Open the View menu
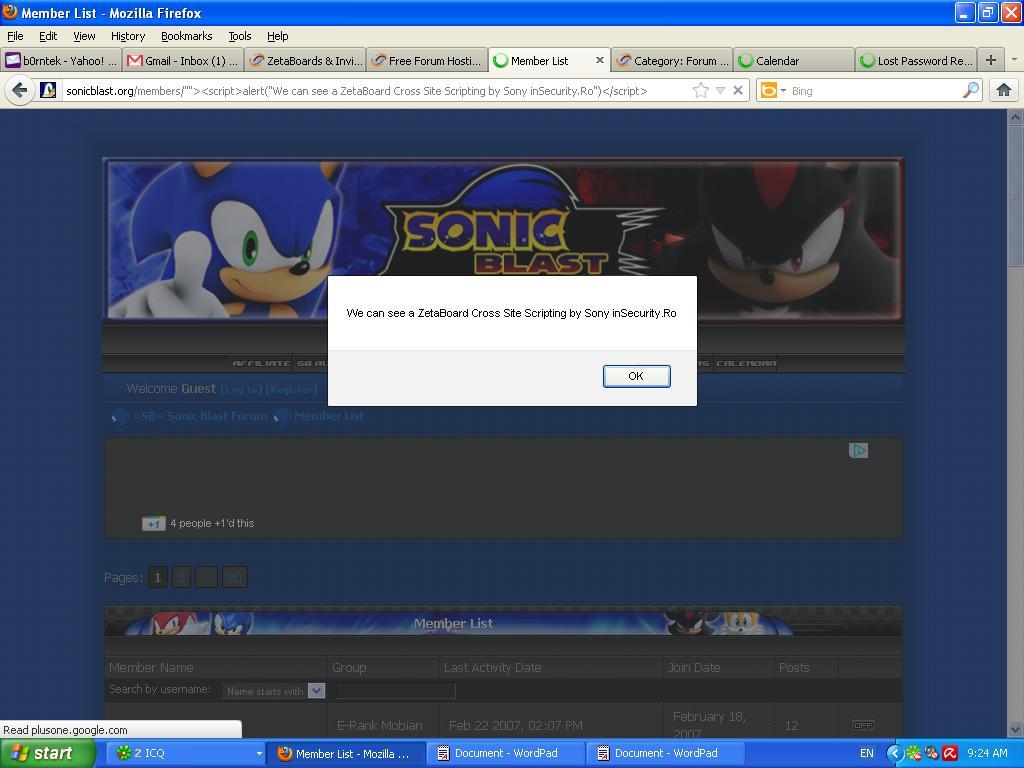The width and height of the screenshot is (1024, 768). tap(84, 36)
